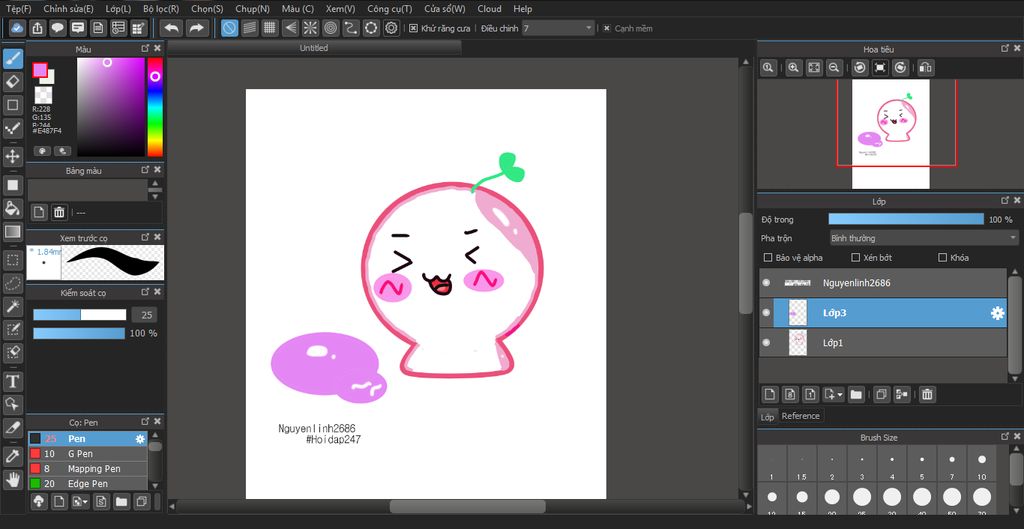Viewport: 1024px width, 529px height.
Task: Click the foreground color swatch
Action: [40, 70]
